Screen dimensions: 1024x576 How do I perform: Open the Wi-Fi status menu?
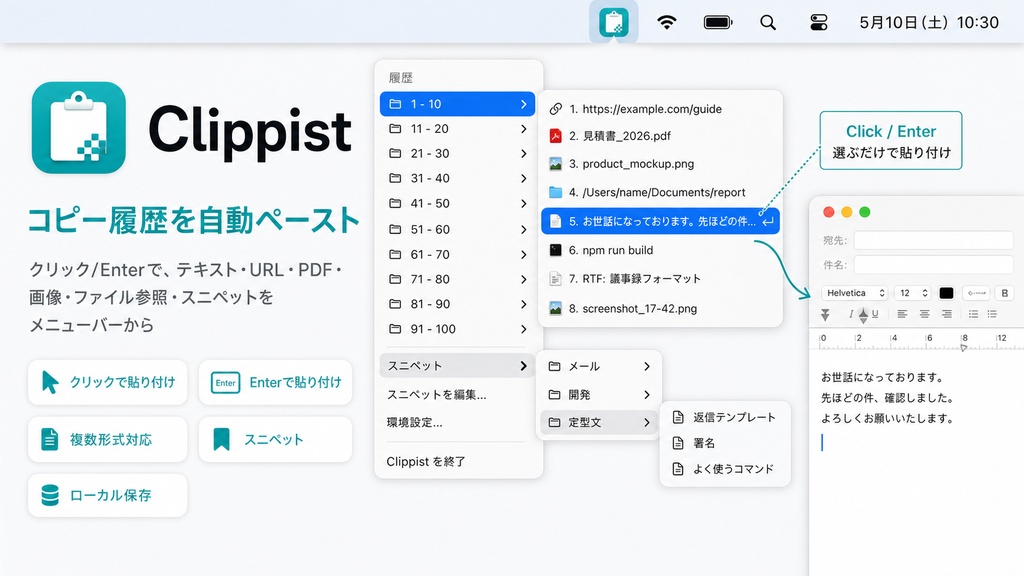666,22
